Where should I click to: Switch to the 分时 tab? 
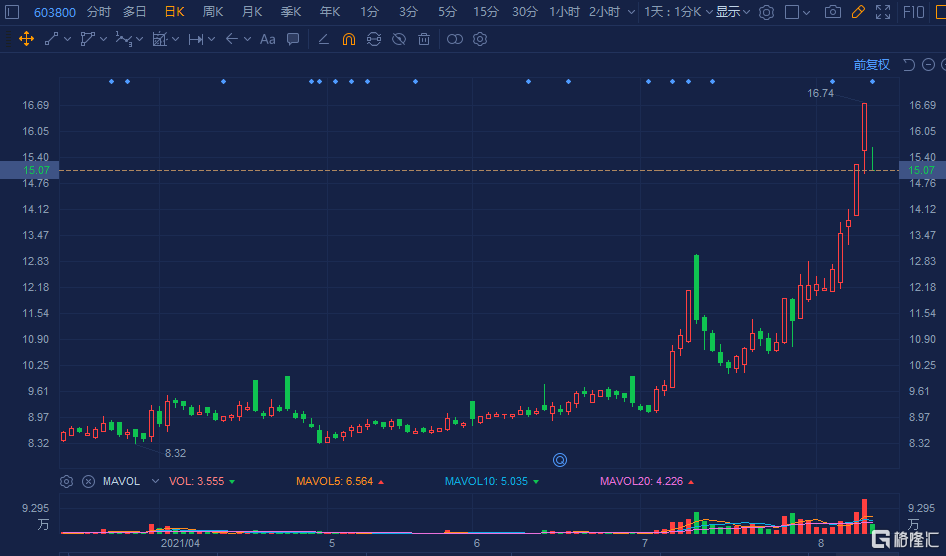pyautogui.click(x=99, y=12)
